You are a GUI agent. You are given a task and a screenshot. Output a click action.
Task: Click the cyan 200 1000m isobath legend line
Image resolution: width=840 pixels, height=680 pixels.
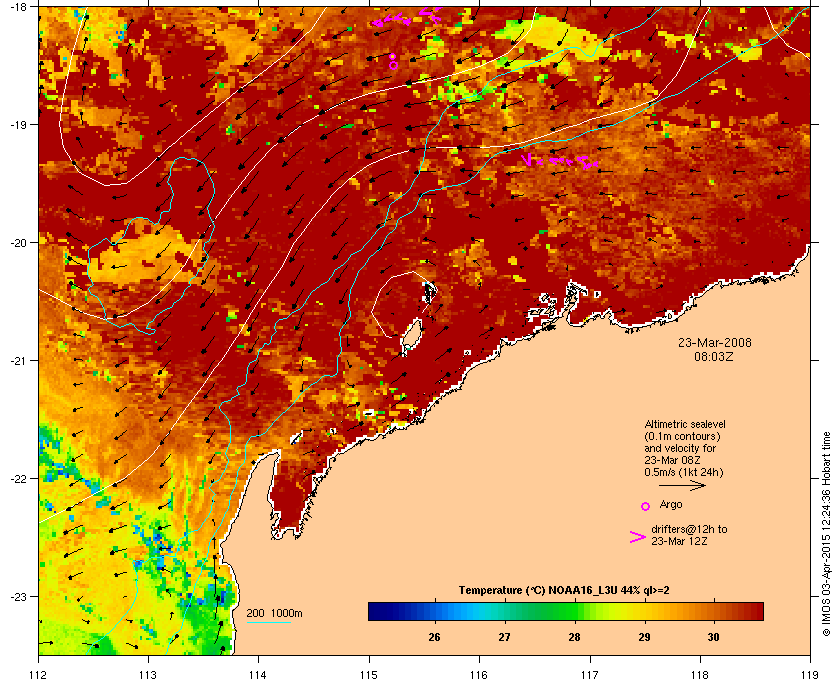coord(268,622)
